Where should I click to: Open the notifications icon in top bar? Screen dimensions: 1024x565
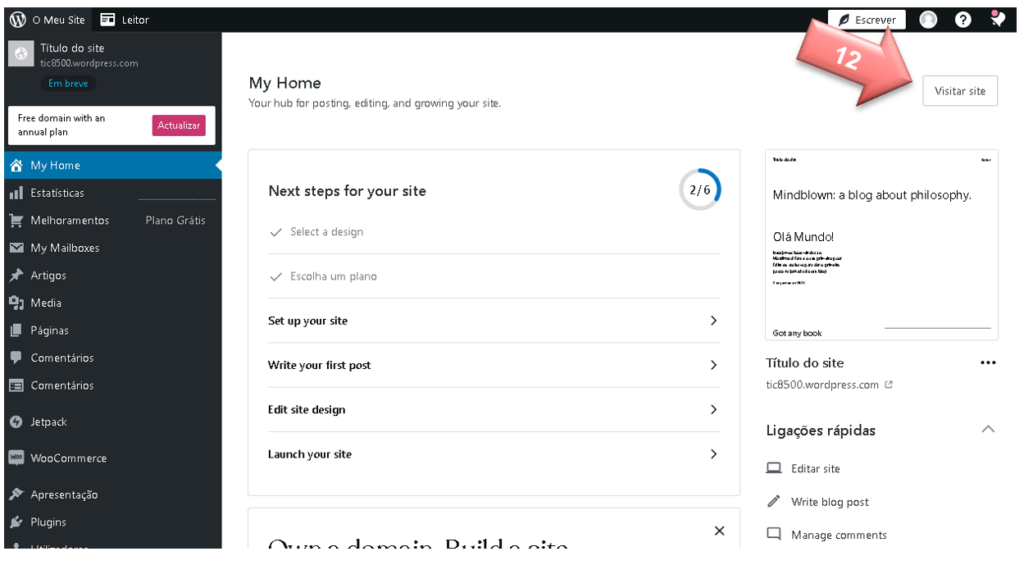997,19
